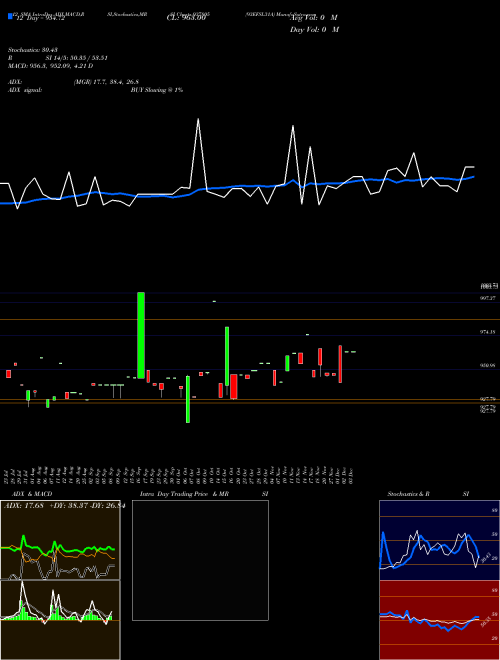The image size is (500, 660).
Task: Click the '974.15' price axis label
Action: point(488,332)
